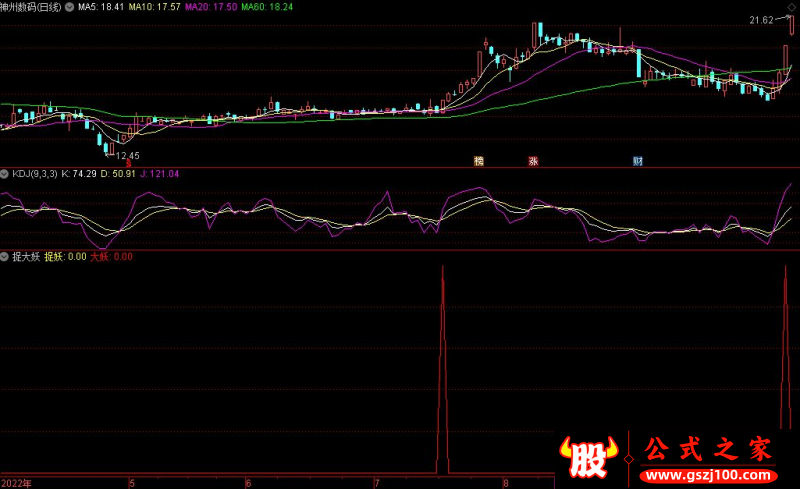Click the KDJ(9,3,3) indicator name
The image size is (800, 489).
coord(34,174)
